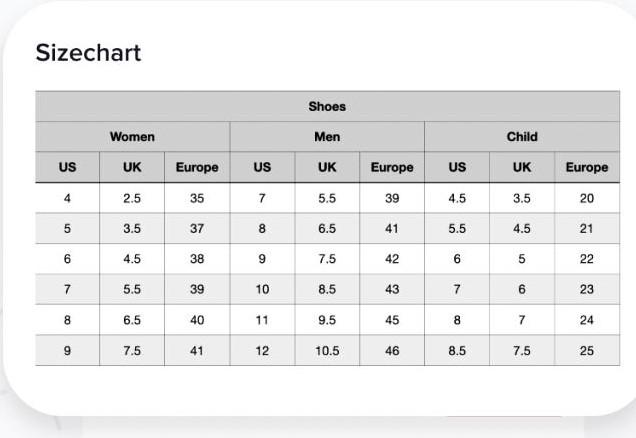Click Women's Europe size 38 cell
Image resolution: width=636 pixels, height=438 pixels.
point(197,259)
